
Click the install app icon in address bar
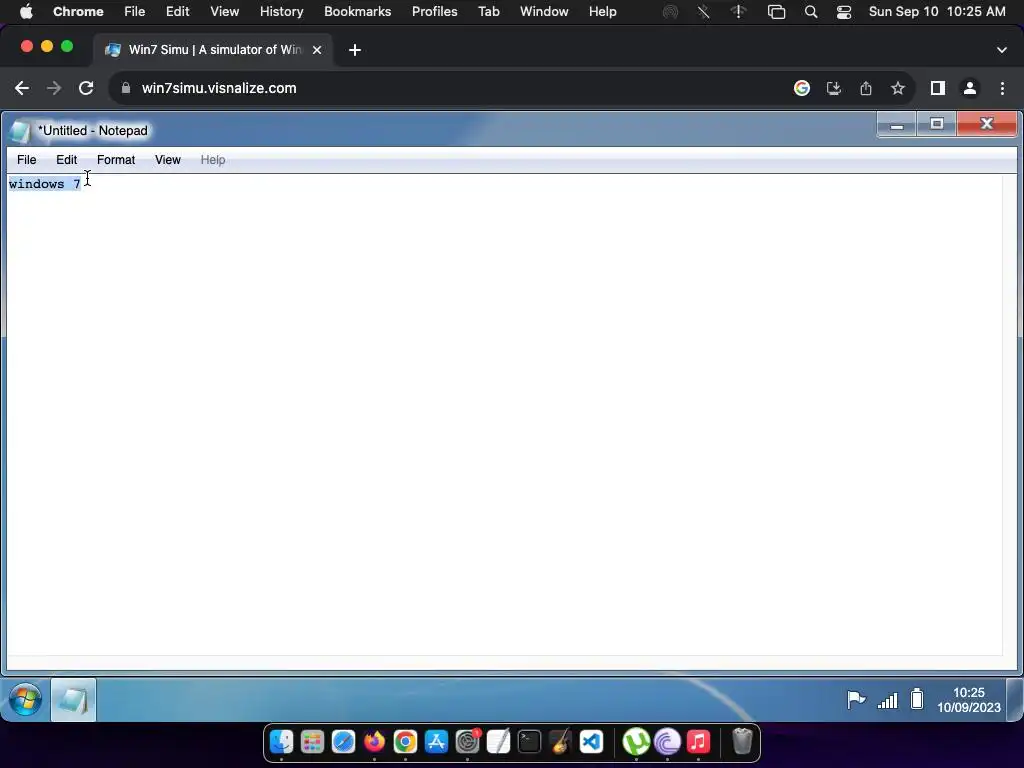834,88
